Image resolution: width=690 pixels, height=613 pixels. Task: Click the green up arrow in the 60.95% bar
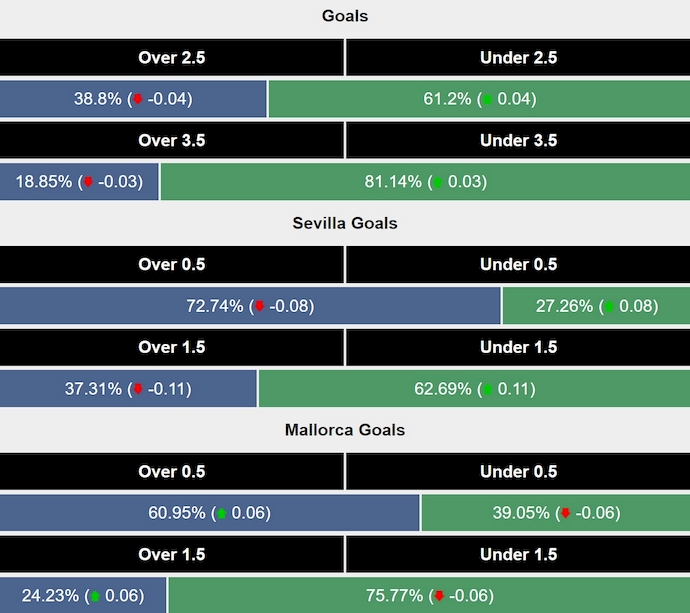click(x=221, y=513)
